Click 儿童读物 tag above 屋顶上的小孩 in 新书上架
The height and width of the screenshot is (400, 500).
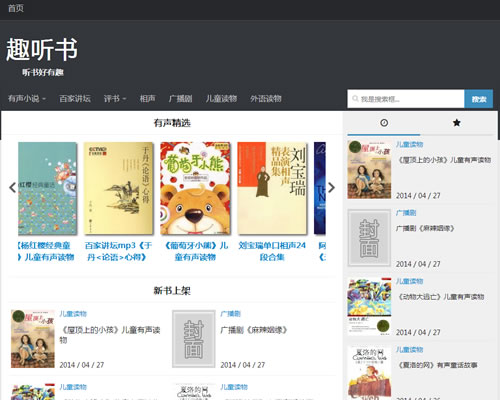pos(73,314)
